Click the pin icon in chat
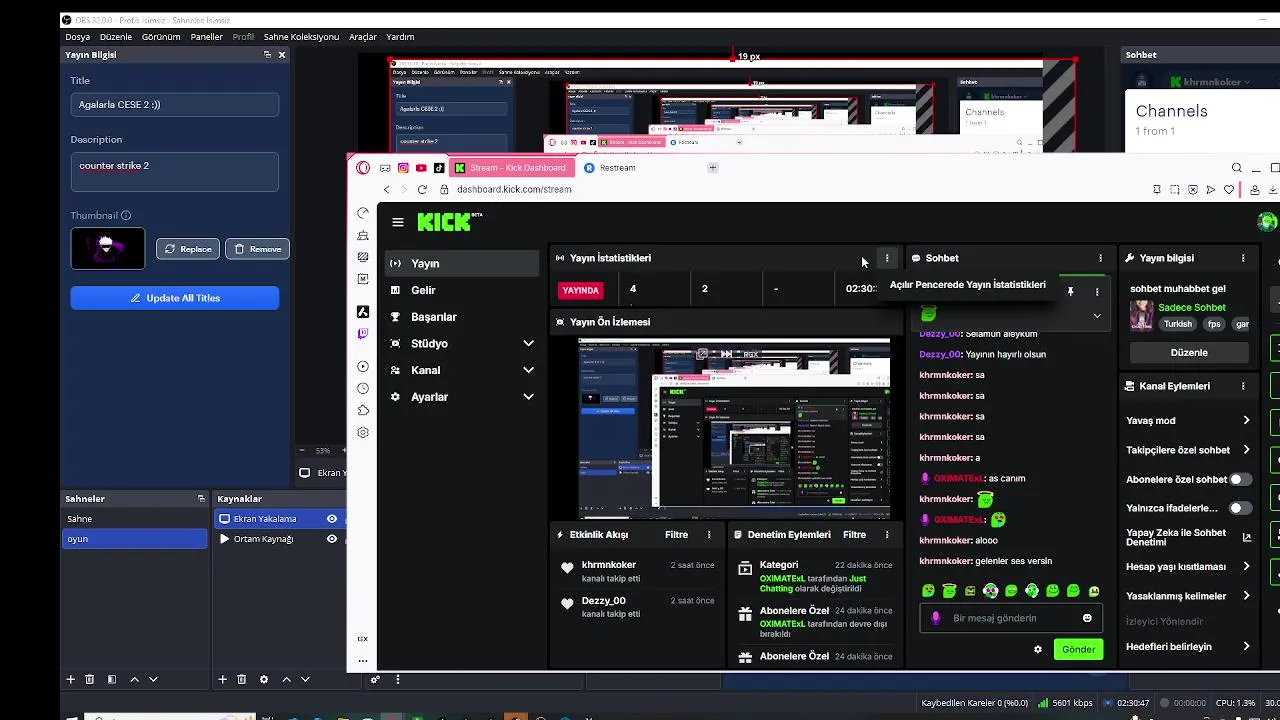This screenshot has width=1280, height=720. point(1070,292)
